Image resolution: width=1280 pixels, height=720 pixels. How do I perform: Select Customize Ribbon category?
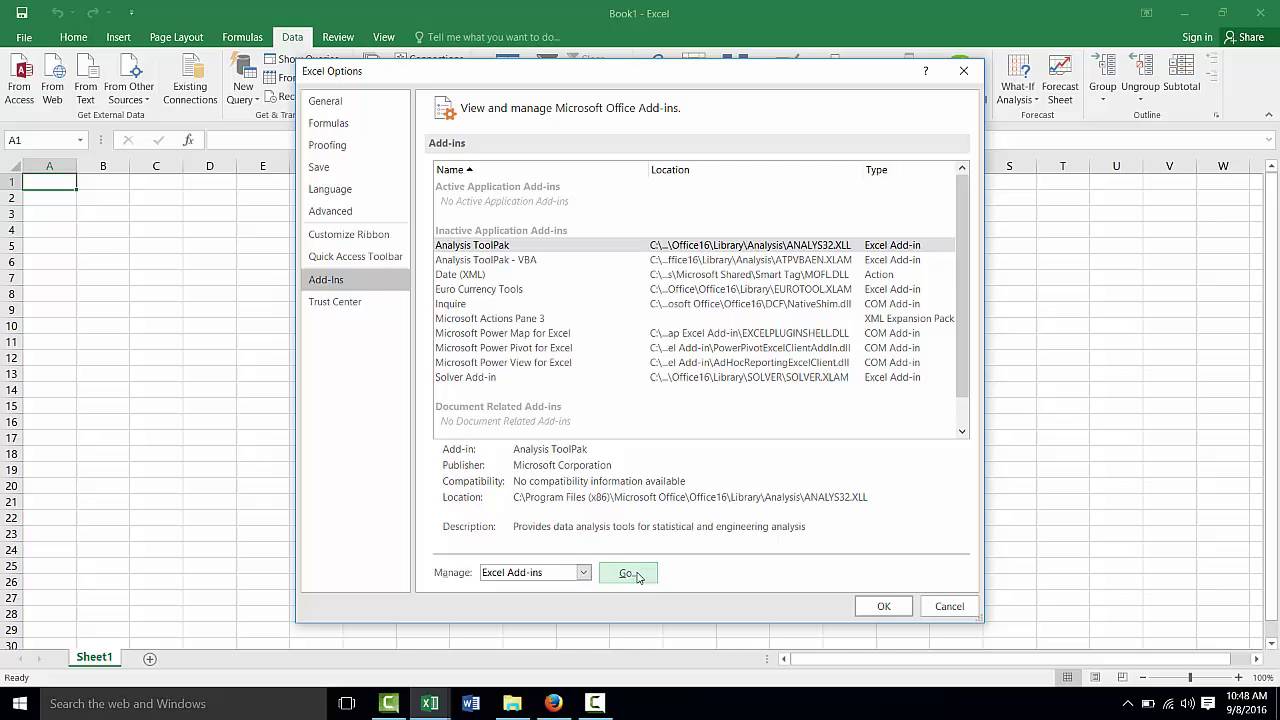point(355,234)
